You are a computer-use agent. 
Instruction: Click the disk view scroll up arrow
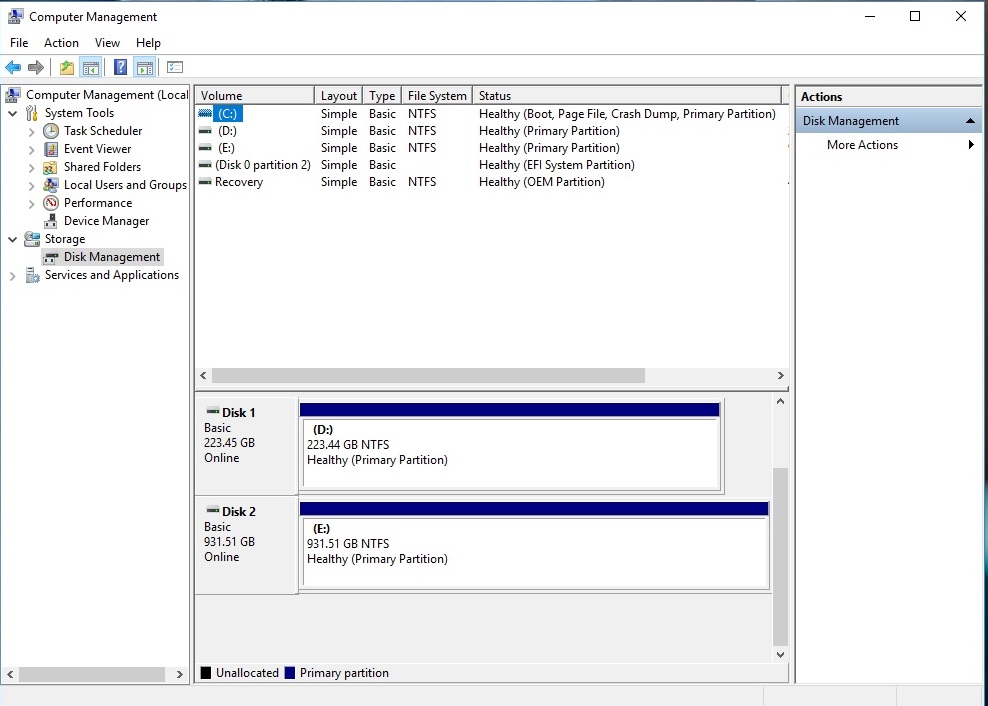(x=780, y=401)
